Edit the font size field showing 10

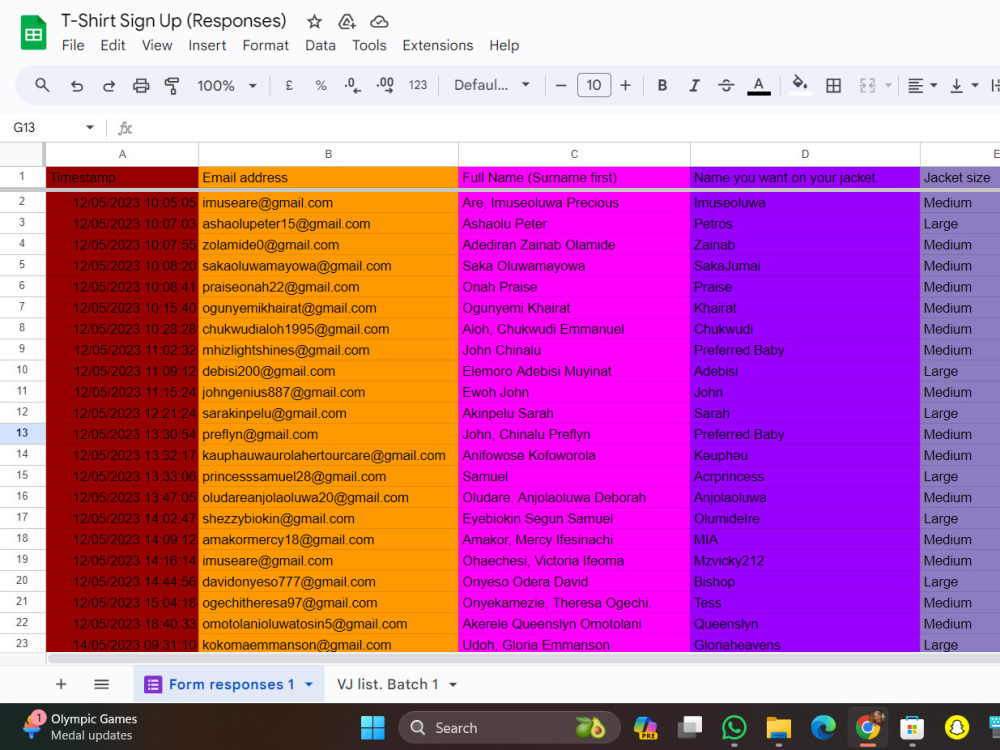594,85
